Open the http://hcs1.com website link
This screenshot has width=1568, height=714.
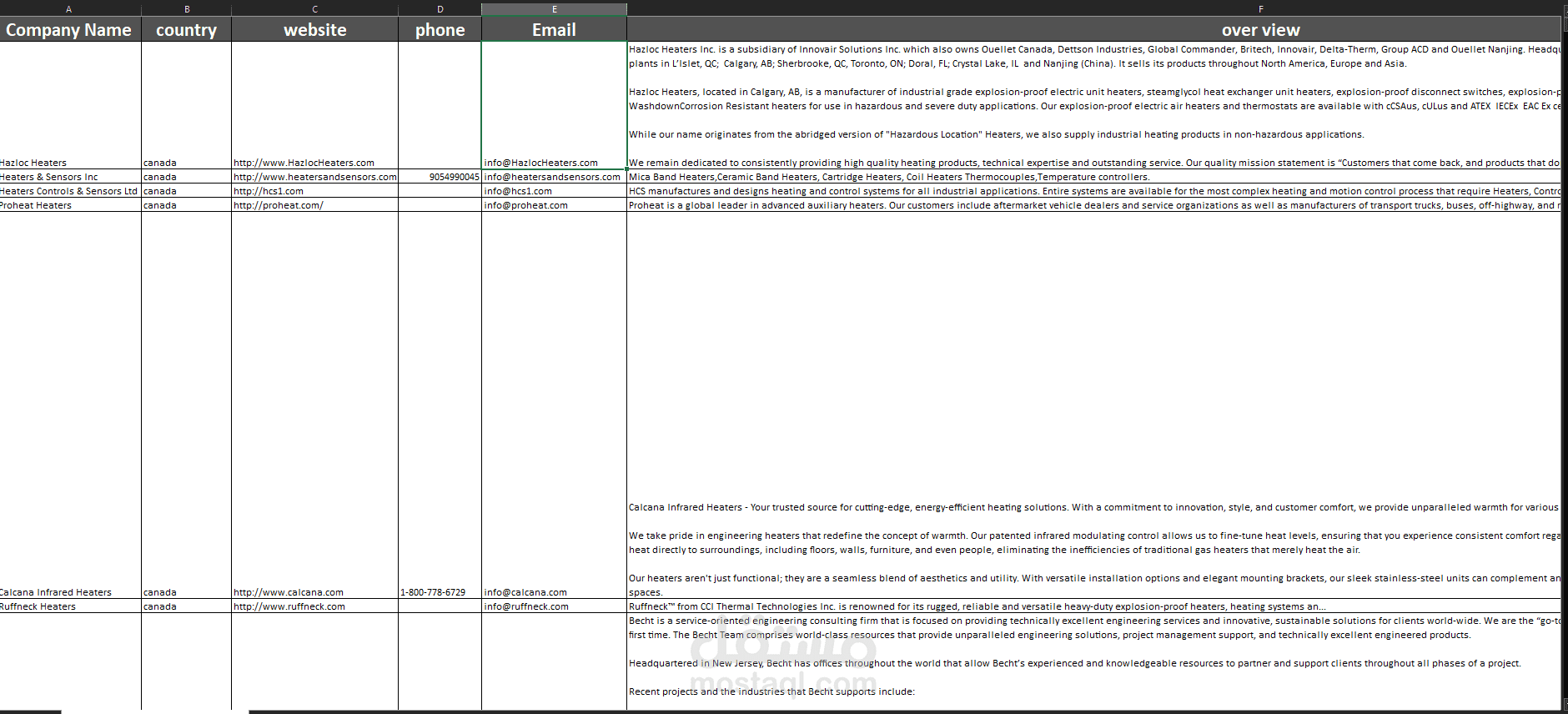click(269, 191)
